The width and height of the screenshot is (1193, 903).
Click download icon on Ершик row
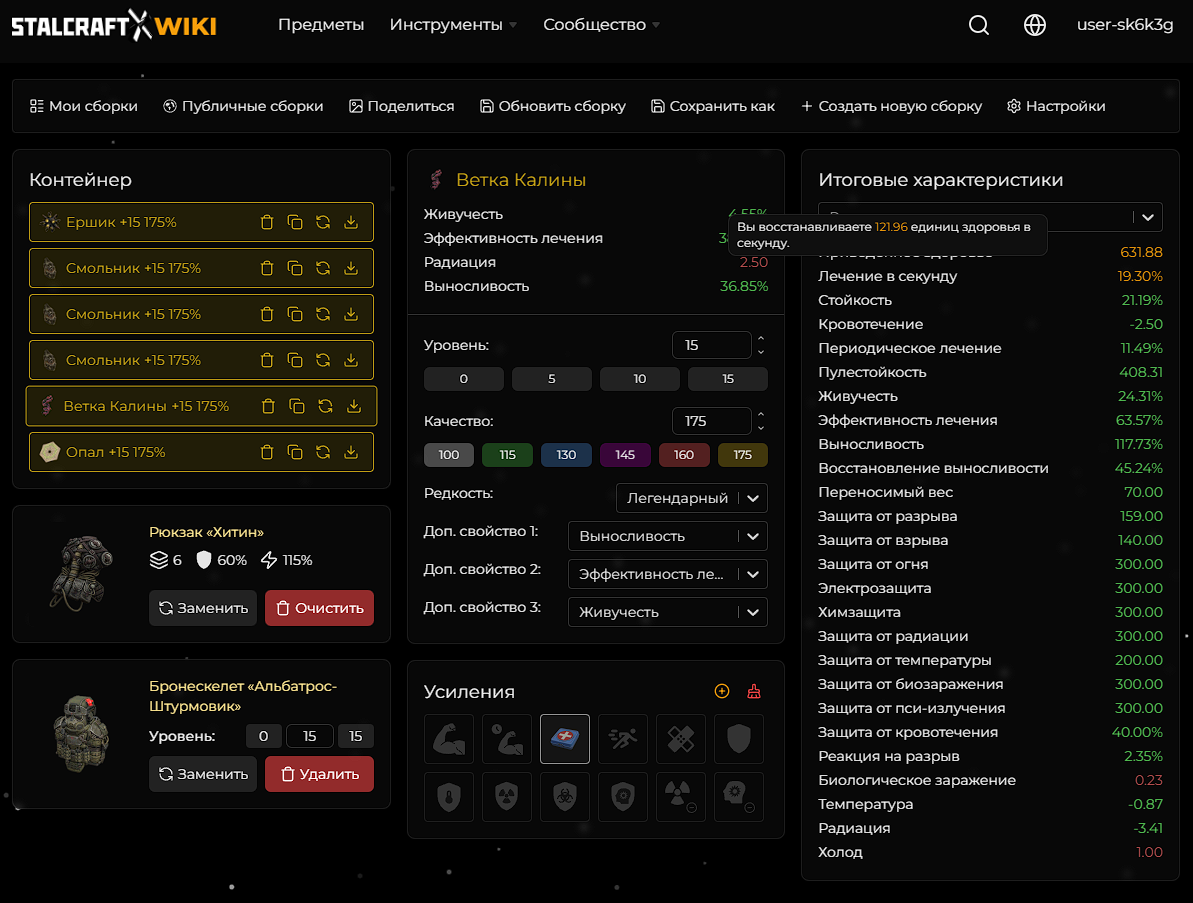point(351,222)
